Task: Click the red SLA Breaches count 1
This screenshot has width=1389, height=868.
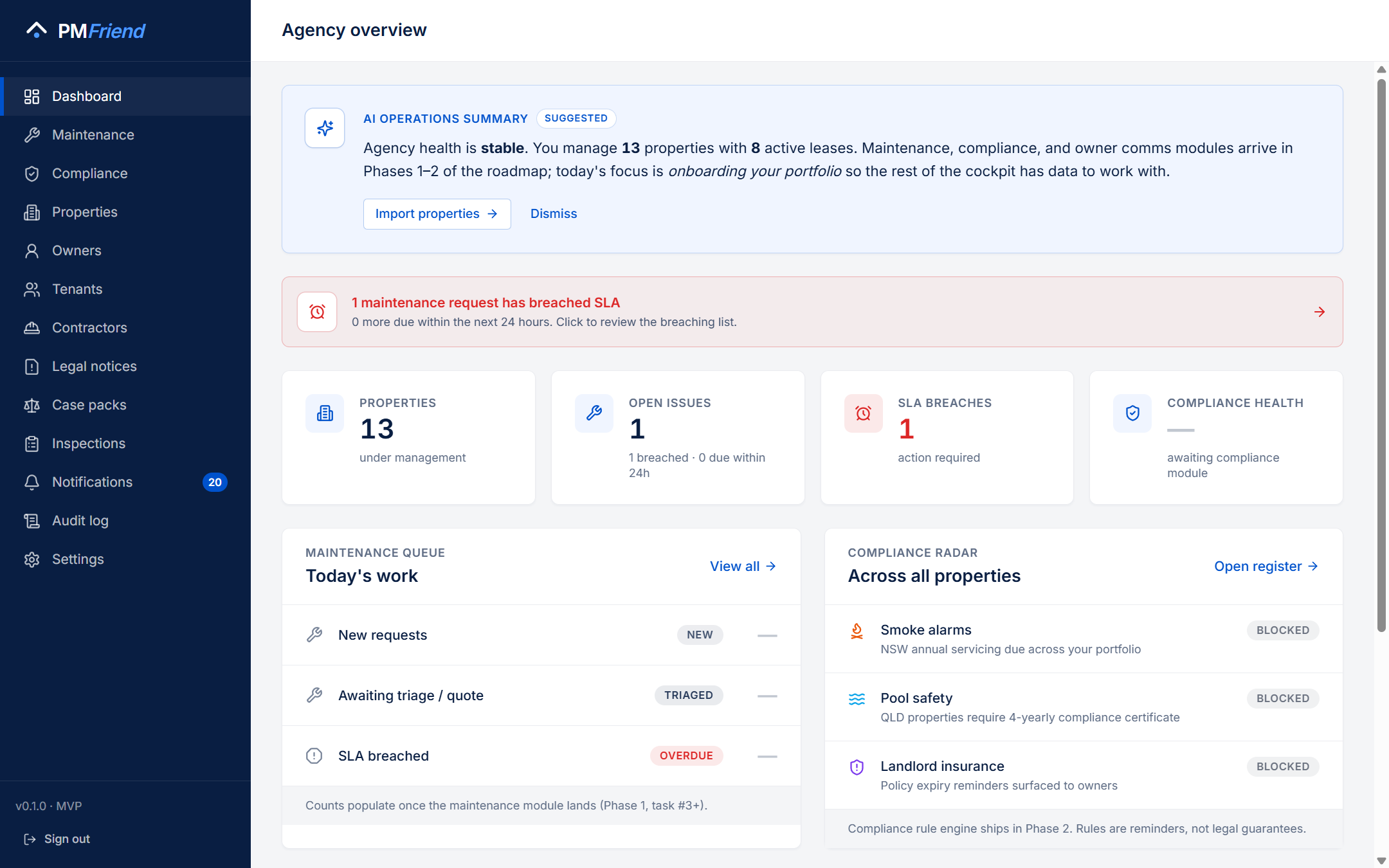Action: point(906,429)
